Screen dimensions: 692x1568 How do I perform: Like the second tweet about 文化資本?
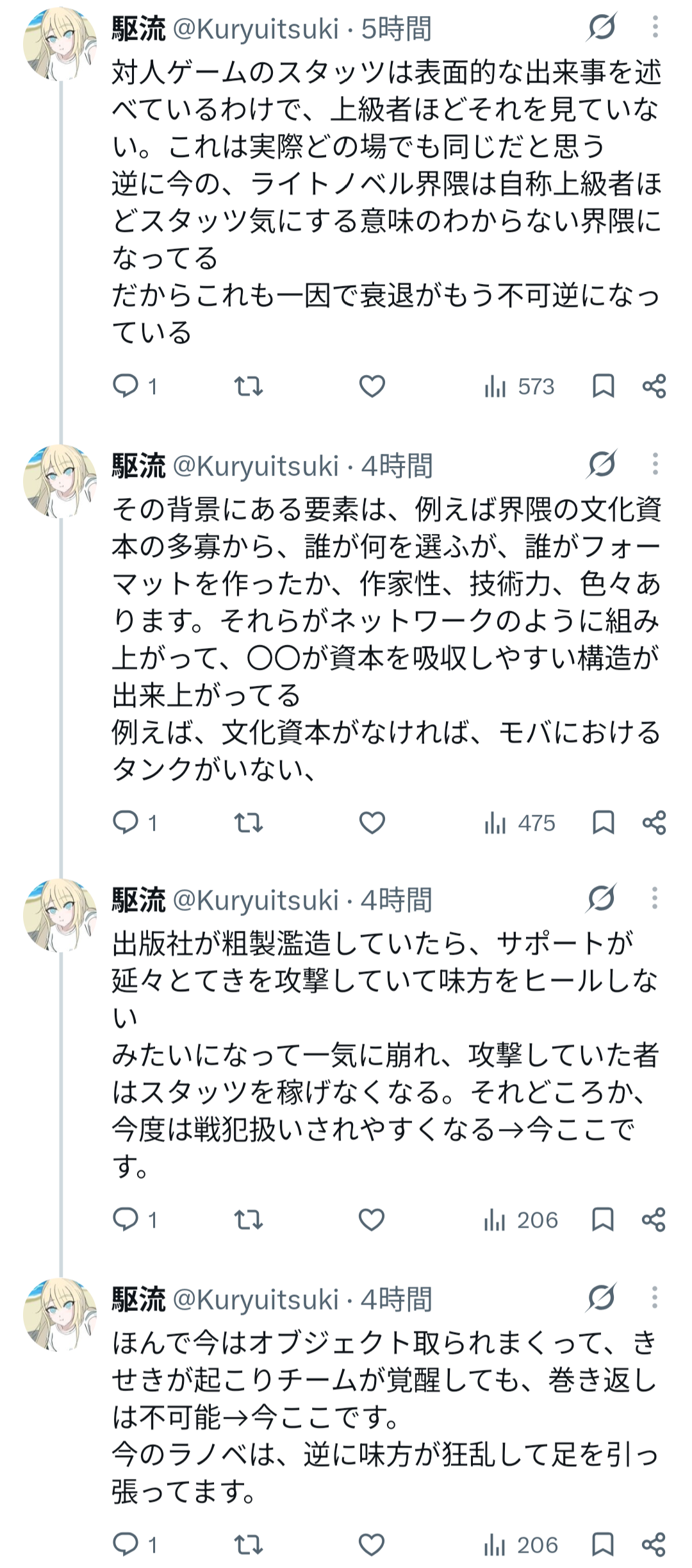click(372, 822)
